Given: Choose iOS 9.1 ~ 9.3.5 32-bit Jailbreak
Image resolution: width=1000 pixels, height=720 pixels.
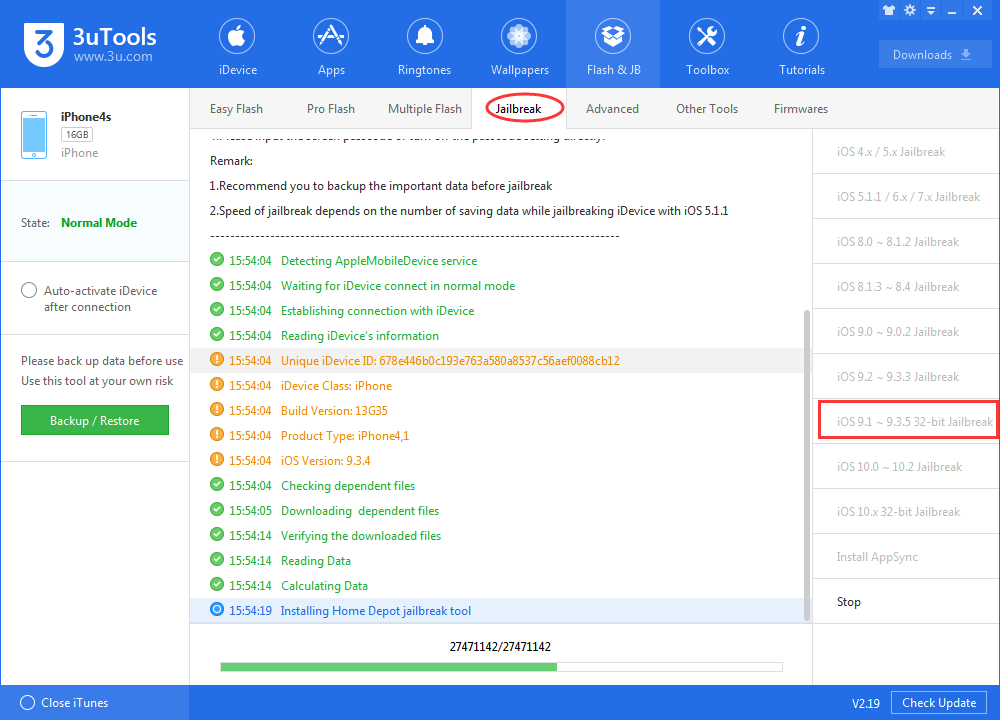Looking at the screenshot, I should coord(908,420).
